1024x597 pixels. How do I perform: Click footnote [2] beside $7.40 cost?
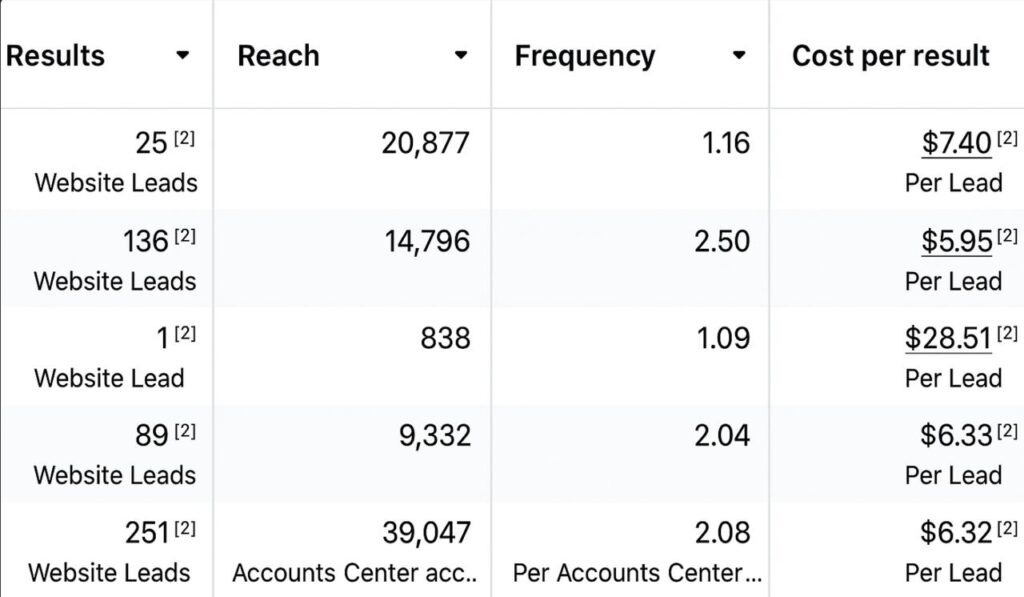coord(1007,139)
